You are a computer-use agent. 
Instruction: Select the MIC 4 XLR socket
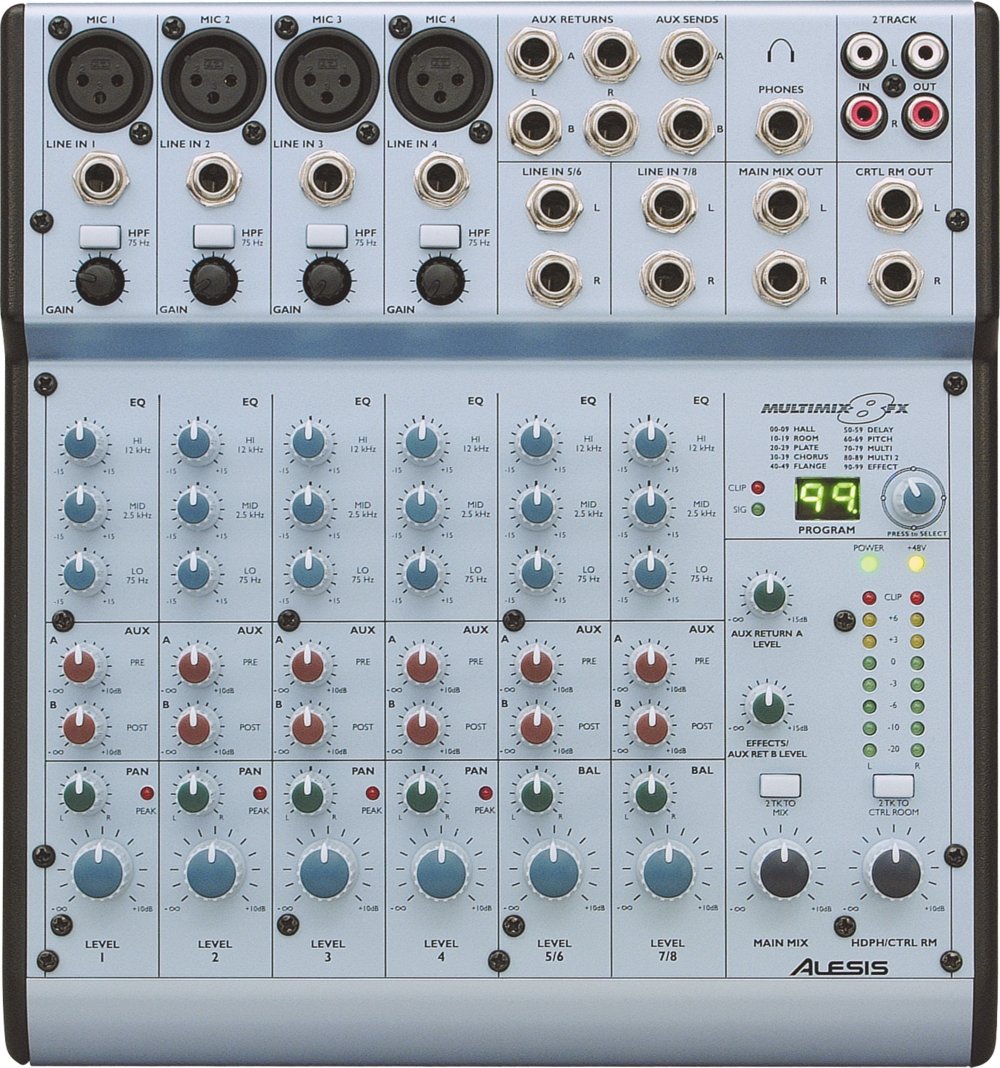[x=440, y=79]
